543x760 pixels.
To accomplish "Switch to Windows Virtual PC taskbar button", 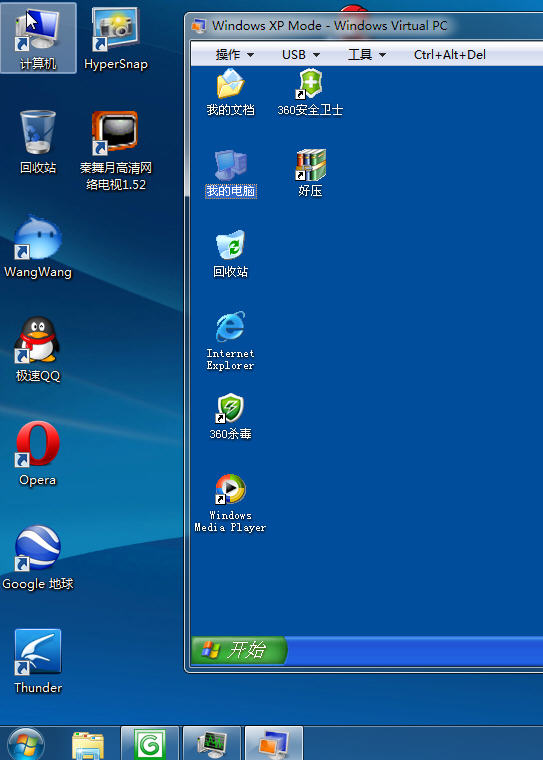I will click(x=274, y=744).
